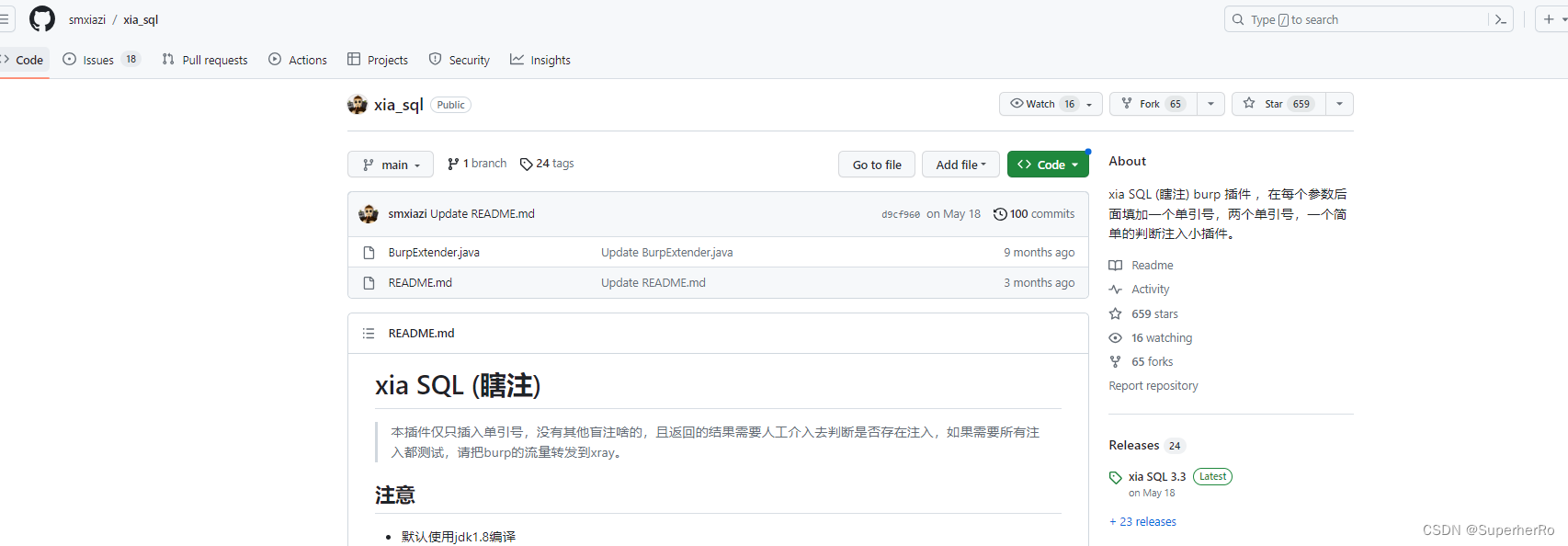1568x546 pixels.
Task: Open the Watch notifications dropdown
Action: [x=1051, y=104]
